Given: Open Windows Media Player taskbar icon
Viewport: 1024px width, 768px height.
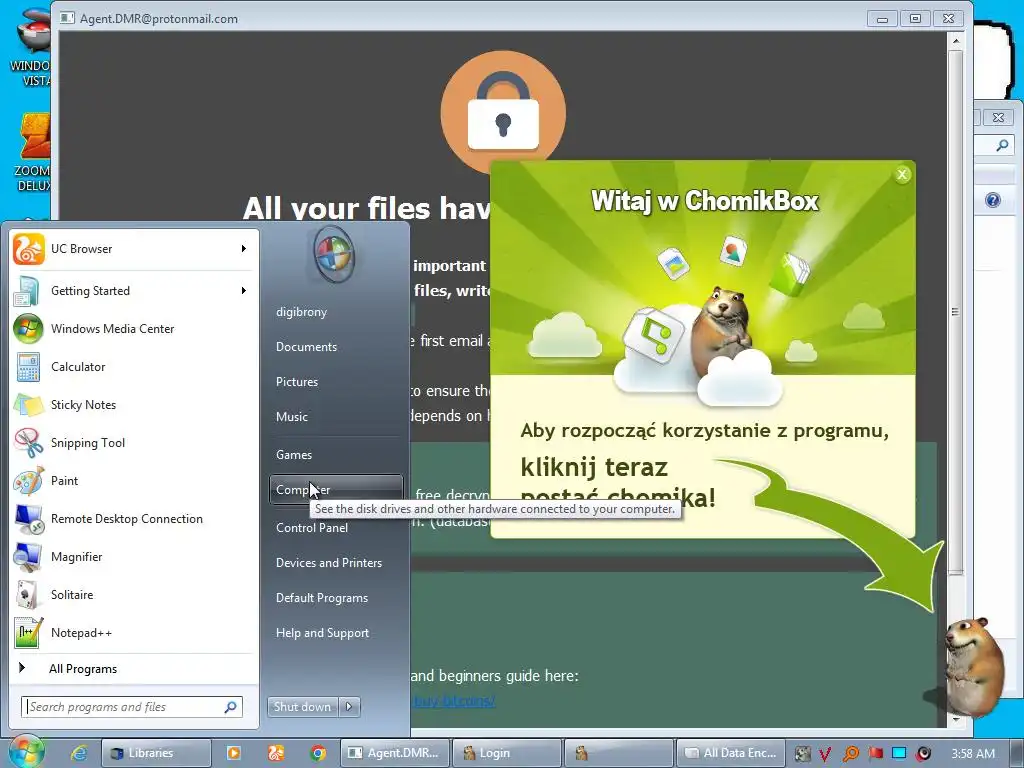Looking at the screenshot, I should click(233, 753).
